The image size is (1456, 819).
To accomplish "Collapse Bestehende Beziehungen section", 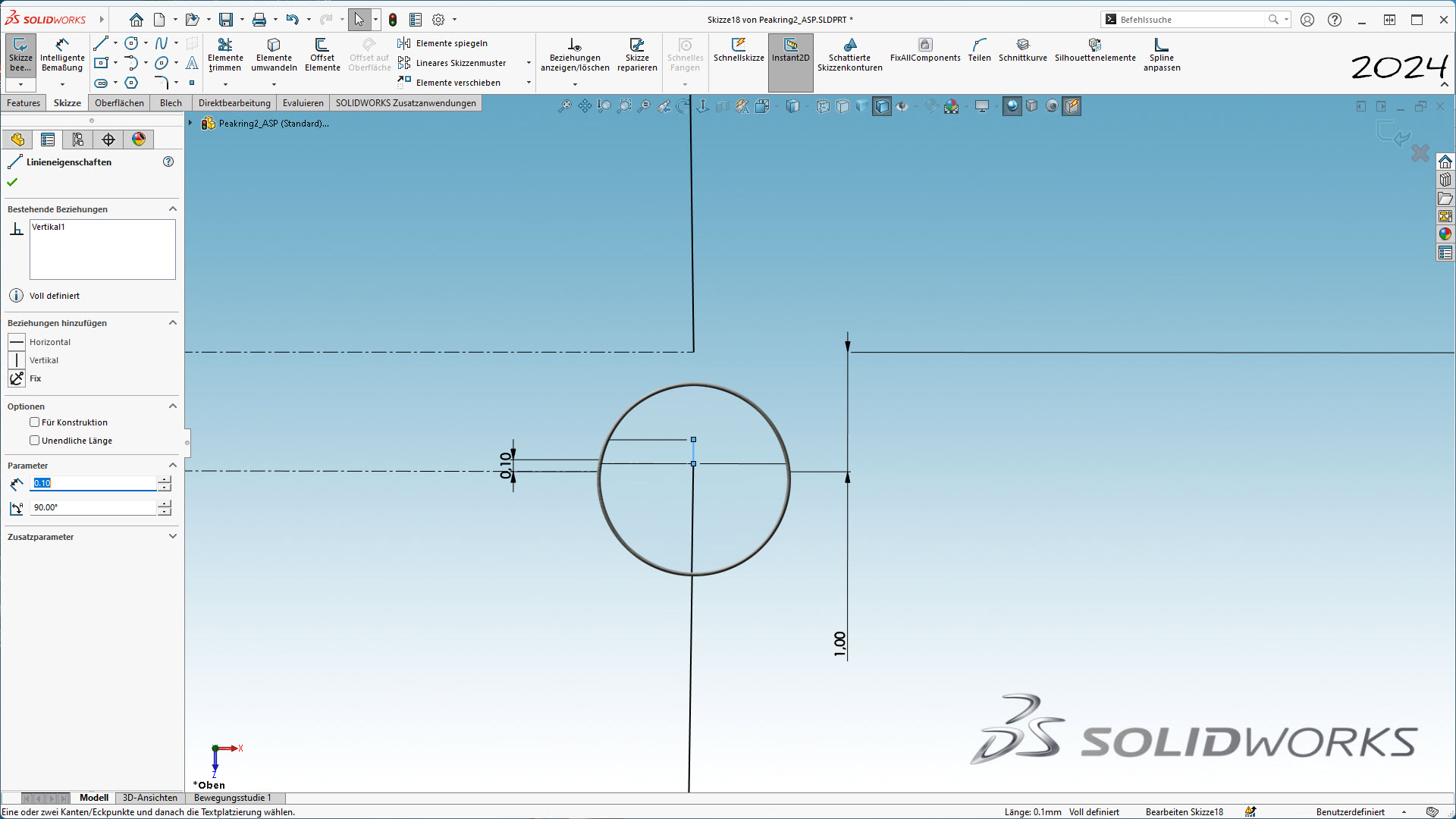I will point(173,209).
